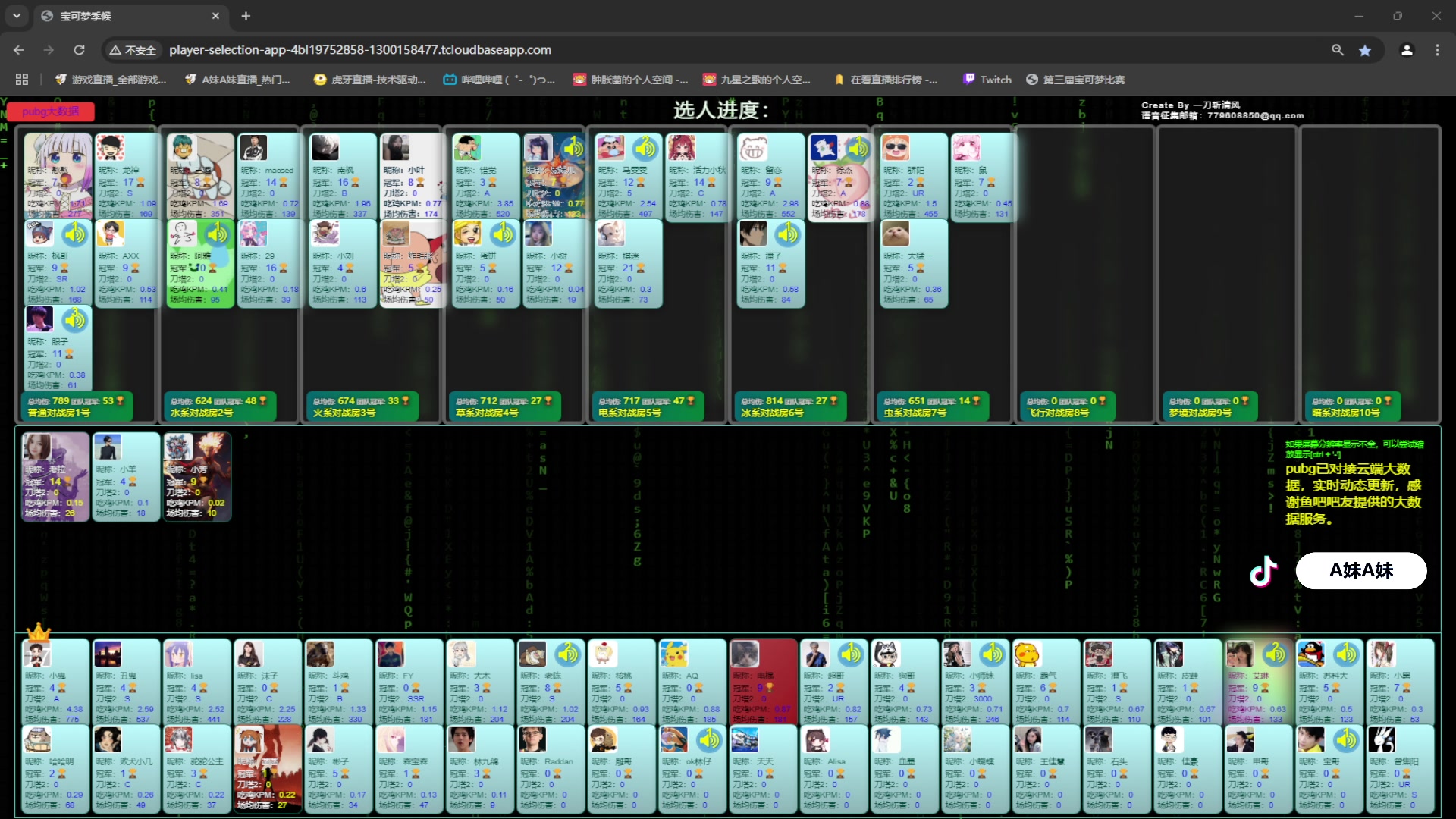Open the browser three-dot menu

pos(1437,50)
